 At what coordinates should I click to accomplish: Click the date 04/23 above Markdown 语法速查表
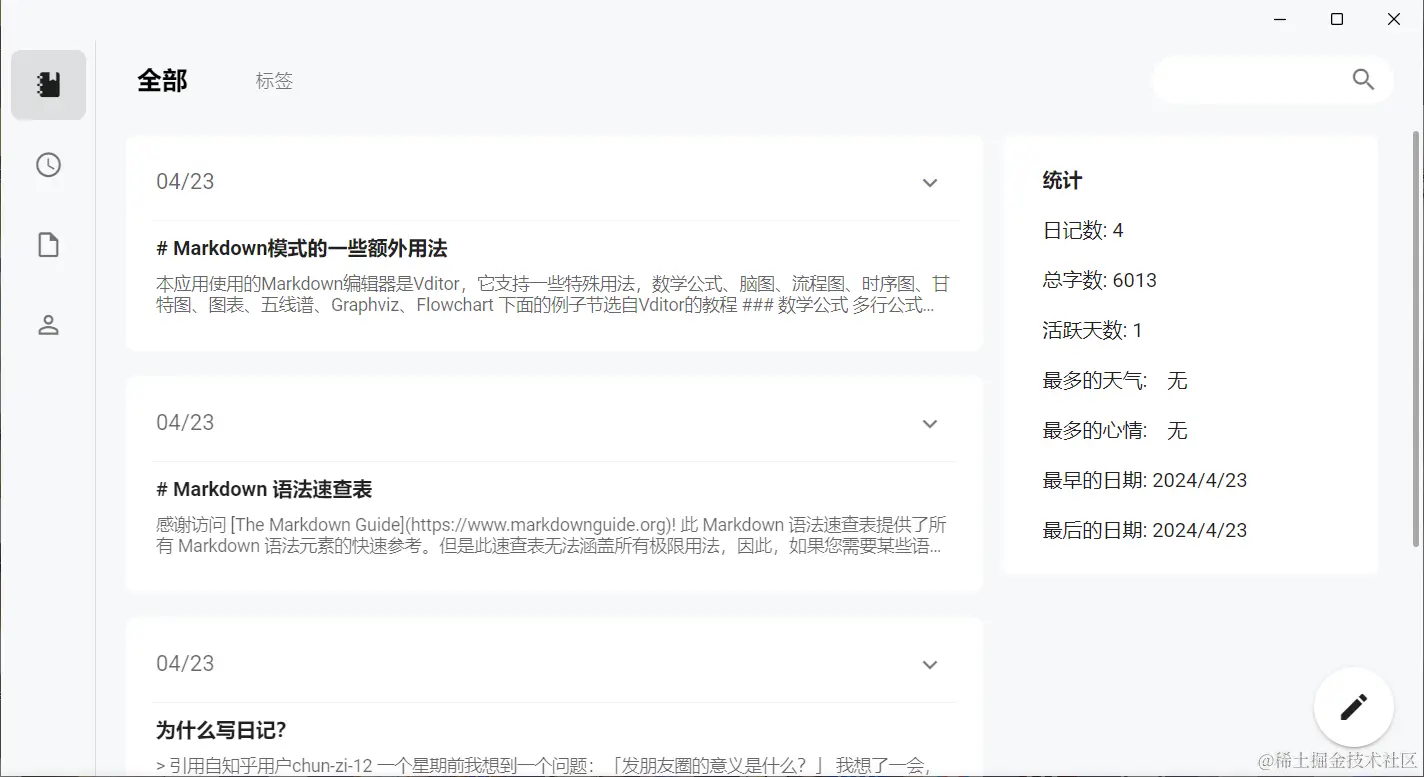(x=185, y=422)
